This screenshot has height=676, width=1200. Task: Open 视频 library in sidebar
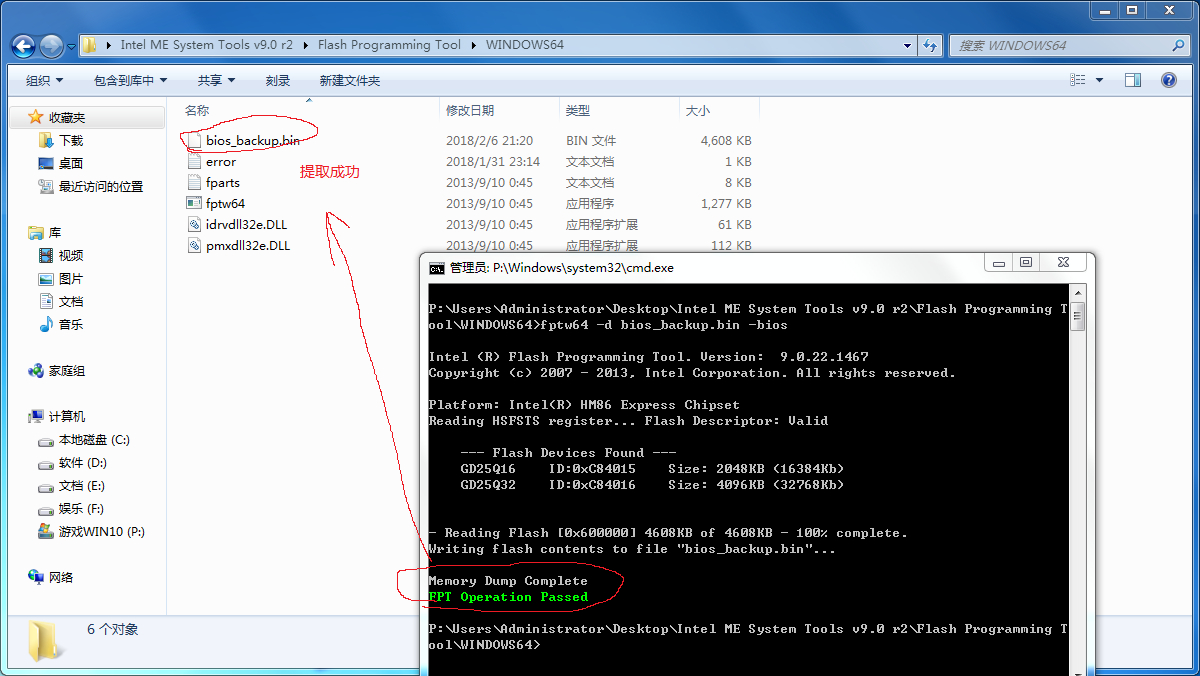71,256
